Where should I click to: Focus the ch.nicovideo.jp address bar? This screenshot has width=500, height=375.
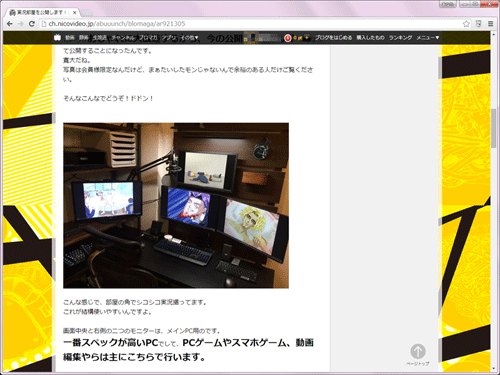[253, 24]
